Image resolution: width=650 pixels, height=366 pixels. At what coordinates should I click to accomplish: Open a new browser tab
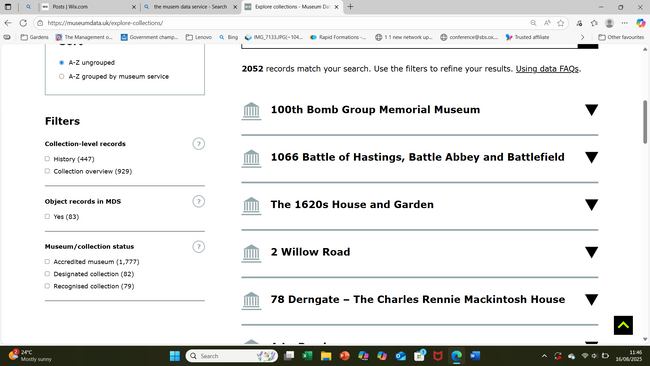click(350, 7)
